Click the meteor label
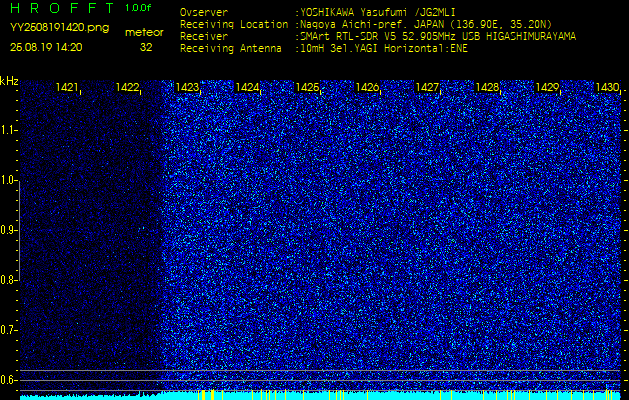Screen dimensions: 629x400 pyautogui.click(x=144, y=33)
